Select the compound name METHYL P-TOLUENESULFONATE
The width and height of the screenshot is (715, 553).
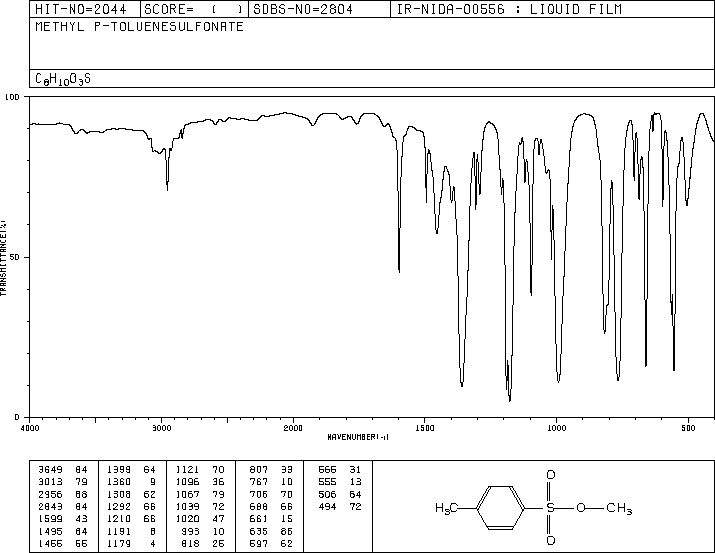coord(140,26)
